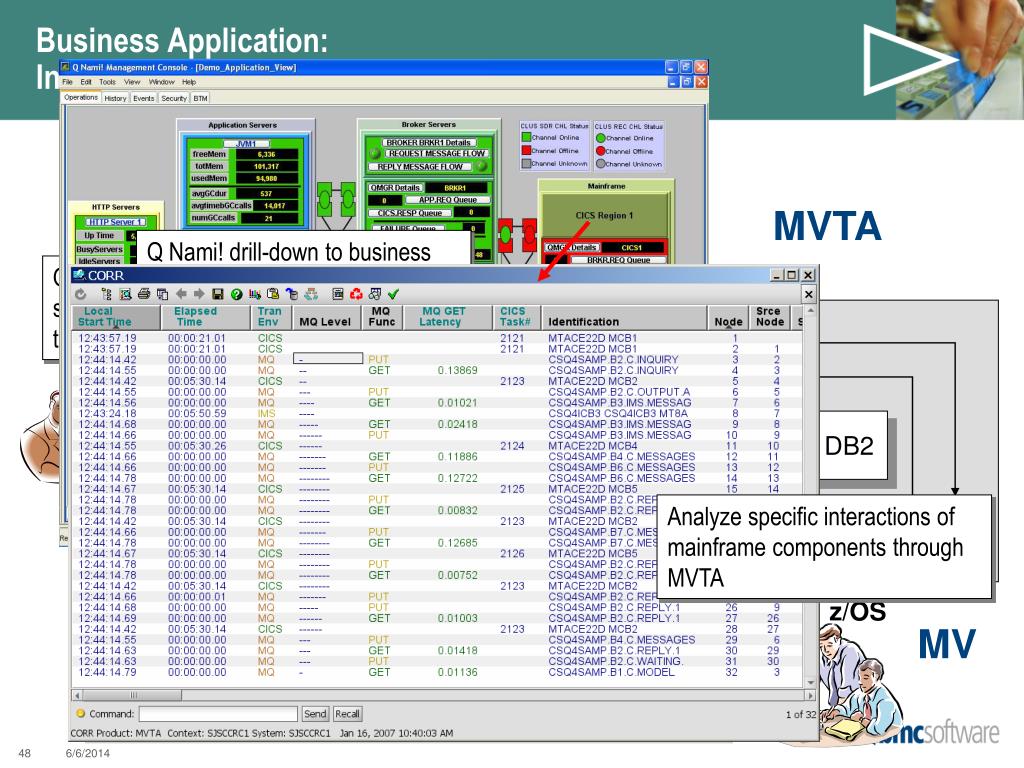
Task: Sort by Srce Node column header
Action: (770, 317)
